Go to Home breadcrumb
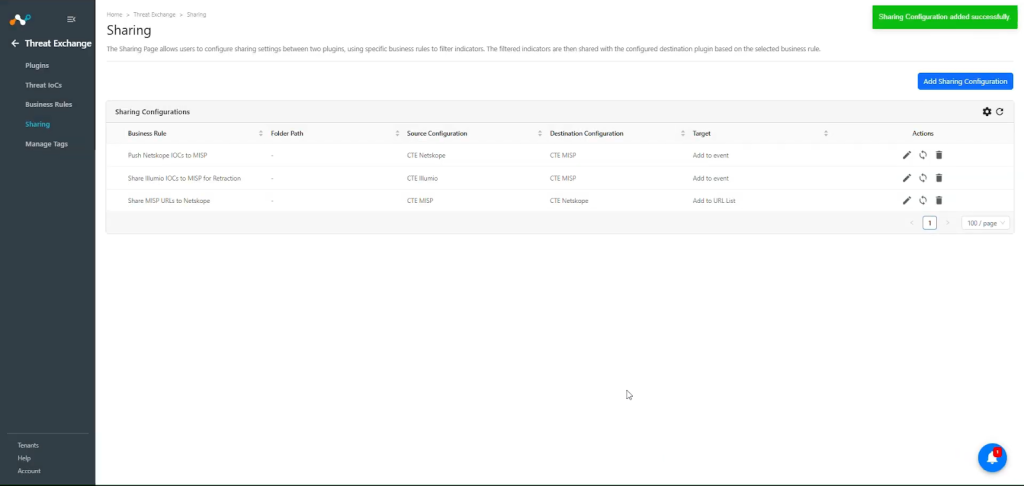This screenshot has height=486, width=1024. click(114, 14)
